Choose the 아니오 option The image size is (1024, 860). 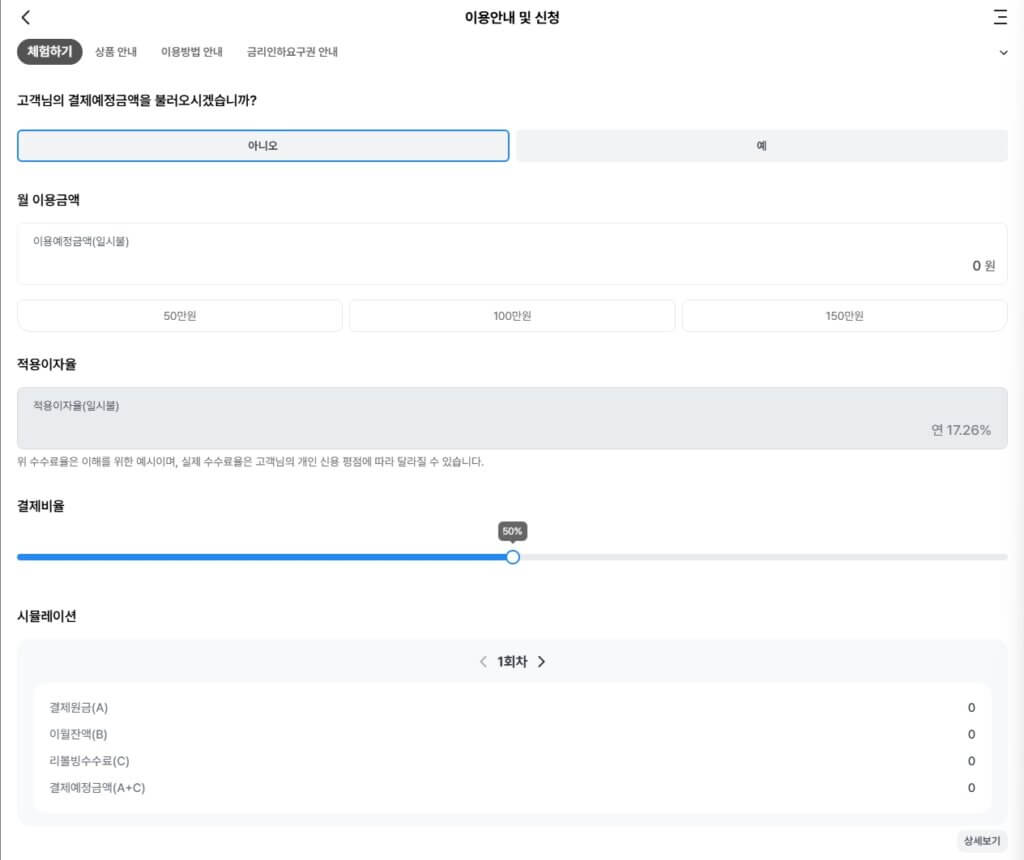(263, 146)
